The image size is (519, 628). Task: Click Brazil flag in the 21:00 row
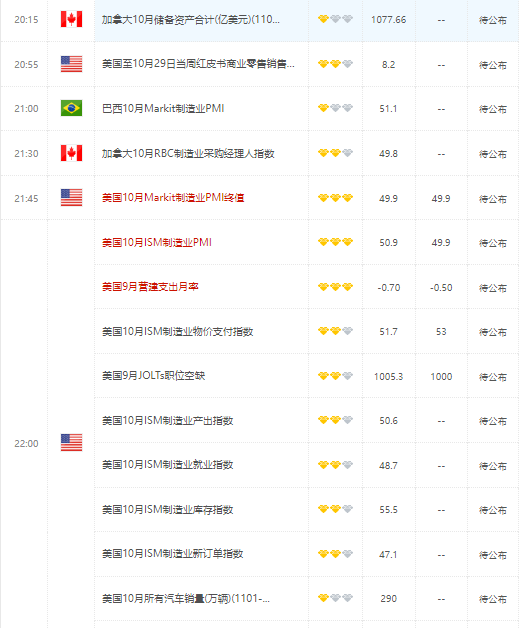pos(71,108)
